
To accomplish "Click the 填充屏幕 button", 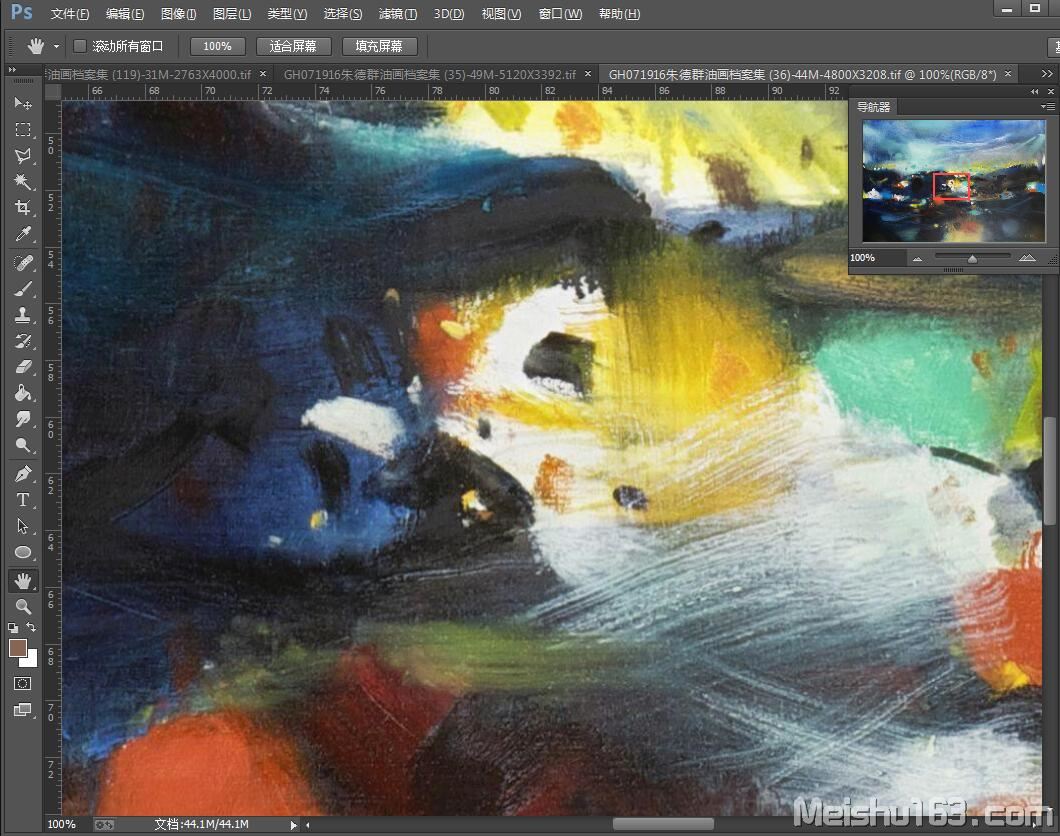I will click(x=379, y=46).
